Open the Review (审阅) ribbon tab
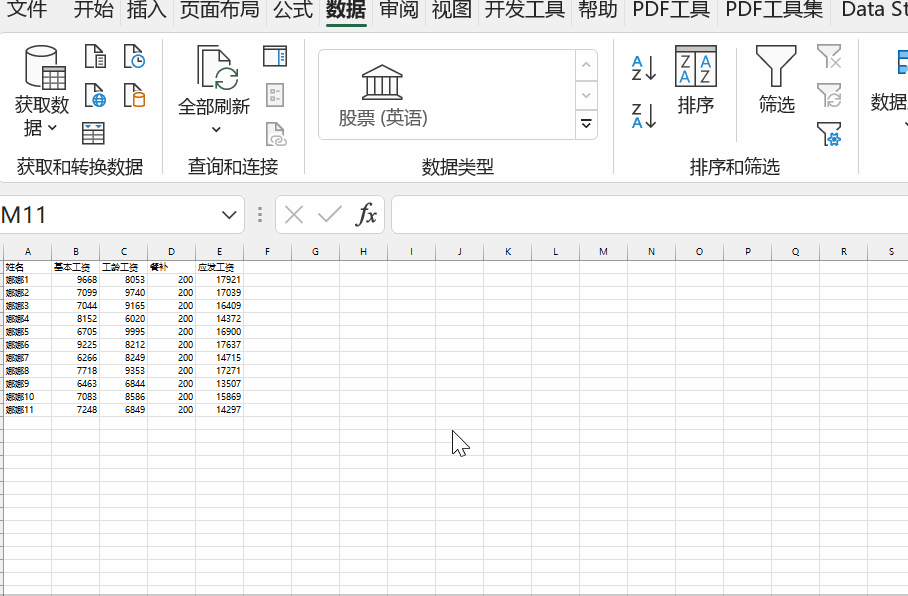The image size is (908, 596). 398,9
